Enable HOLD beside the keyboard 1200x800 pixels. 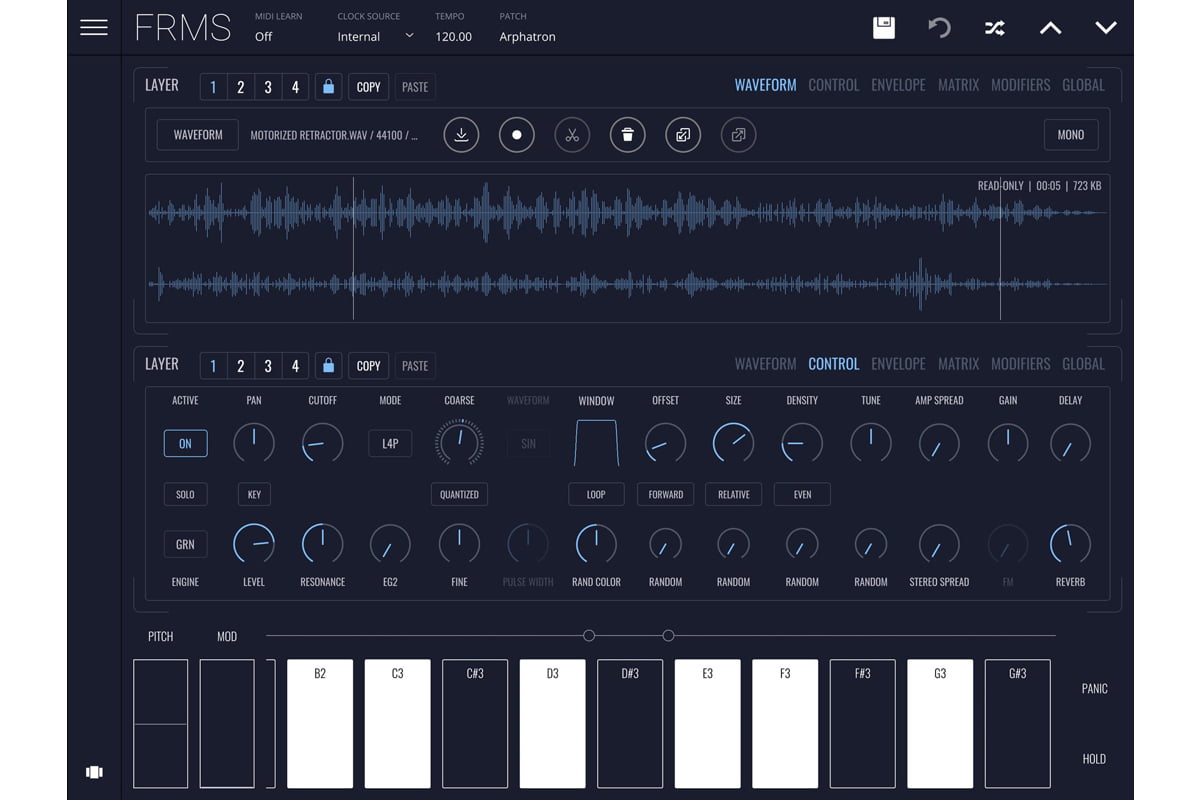(1095, 759)
